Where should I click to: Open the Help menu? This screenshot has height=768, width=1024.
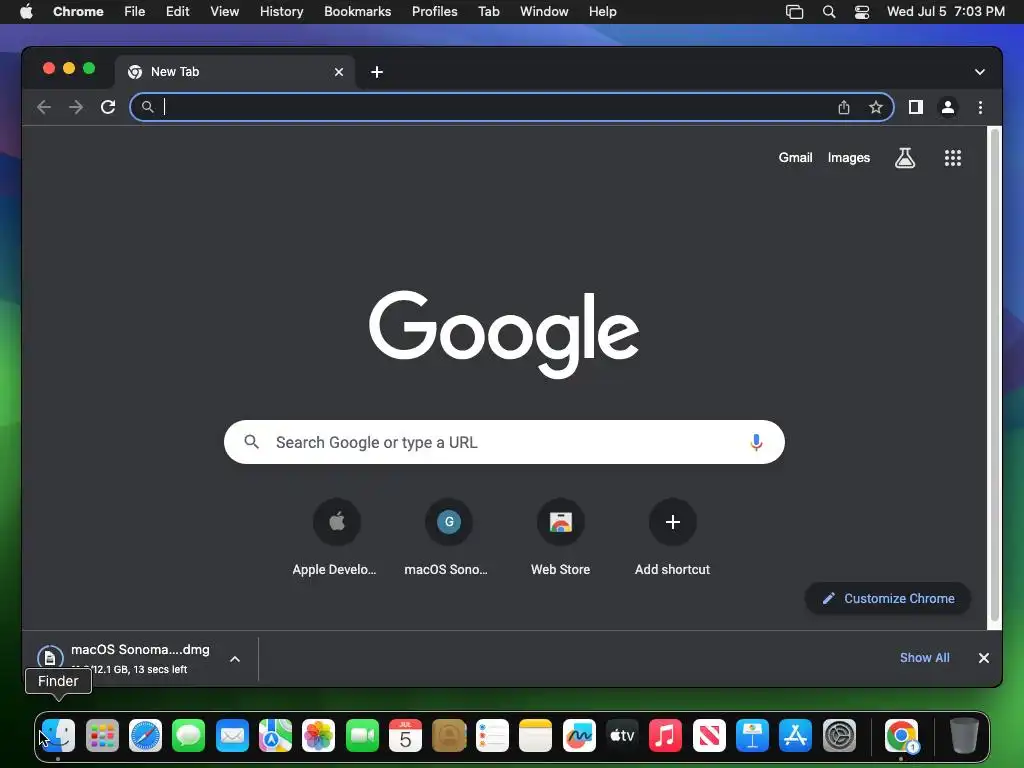[x=602, y=12]
